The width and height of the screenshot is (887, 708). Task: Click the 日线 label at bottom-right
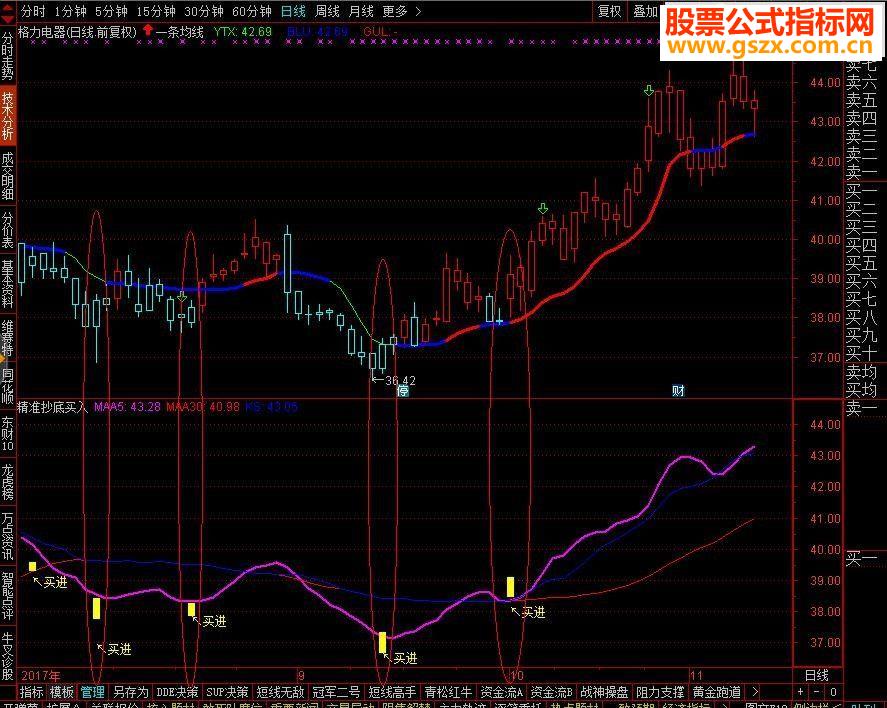tap(817, 675)
